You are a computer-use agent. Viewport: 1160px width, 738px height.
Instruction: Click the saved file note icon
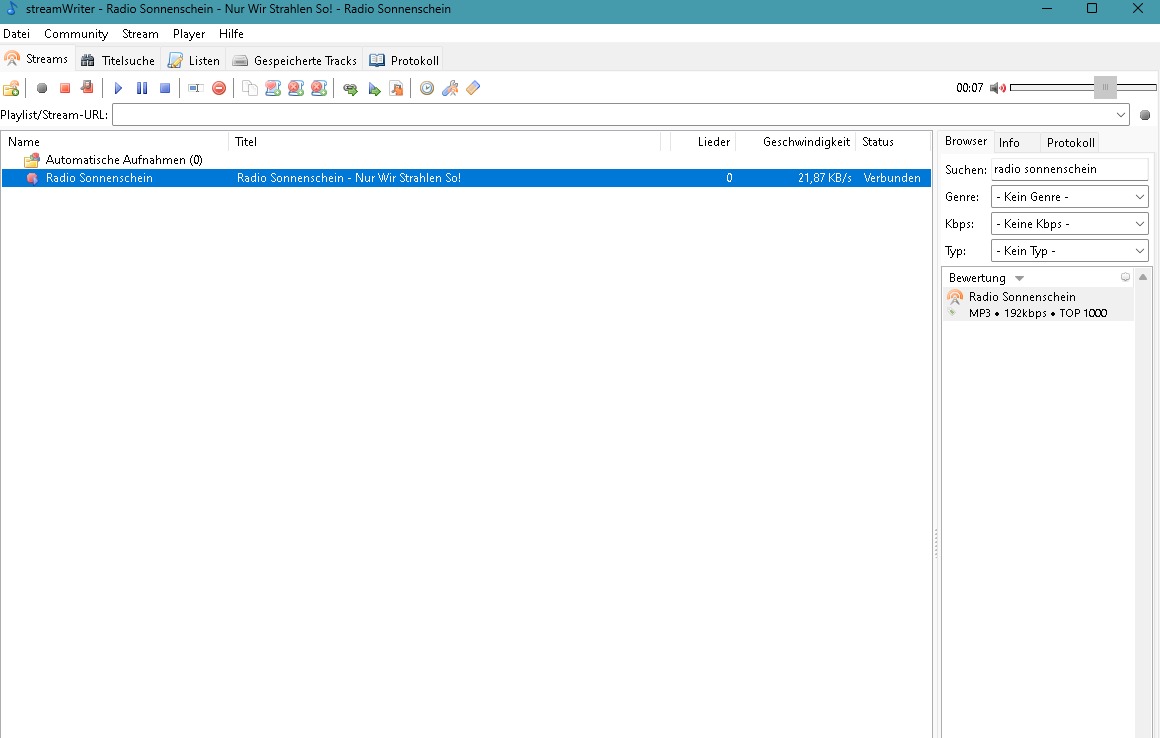pyautogui.click(x=397, y=89)
